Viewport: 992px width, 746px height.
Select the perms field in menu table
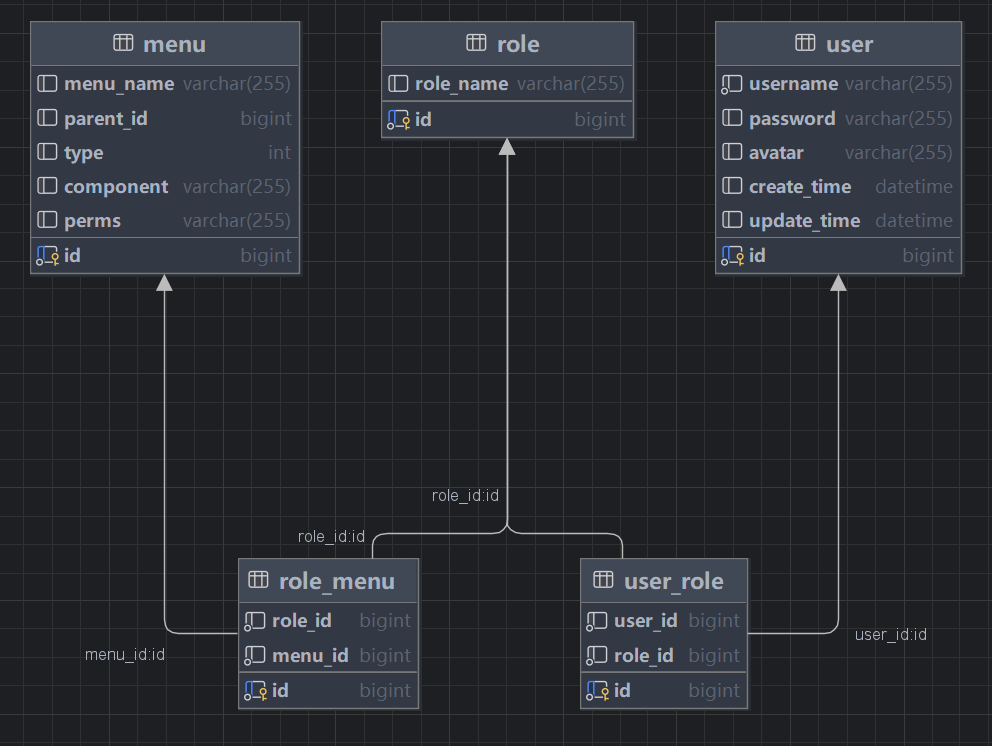point(165,220)
